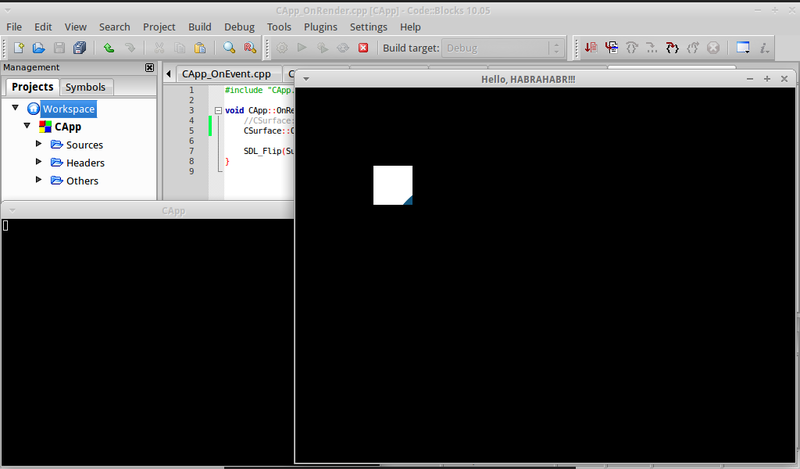
Task: Rebuild project with the circular arrows icon
Action: [343, 48]
